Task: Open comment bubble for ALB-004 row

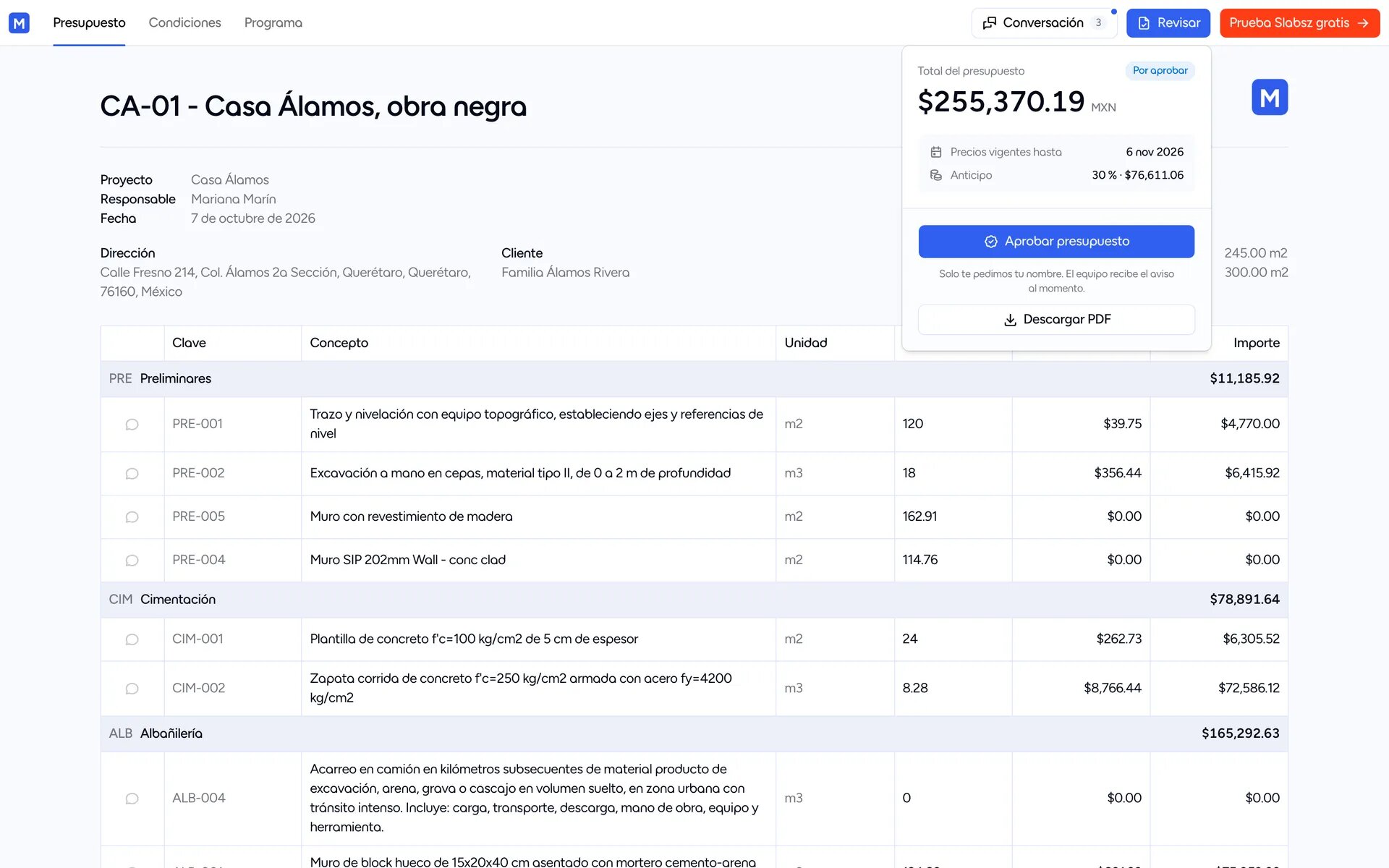Action: pyautogui.click(x=132, y=799)
